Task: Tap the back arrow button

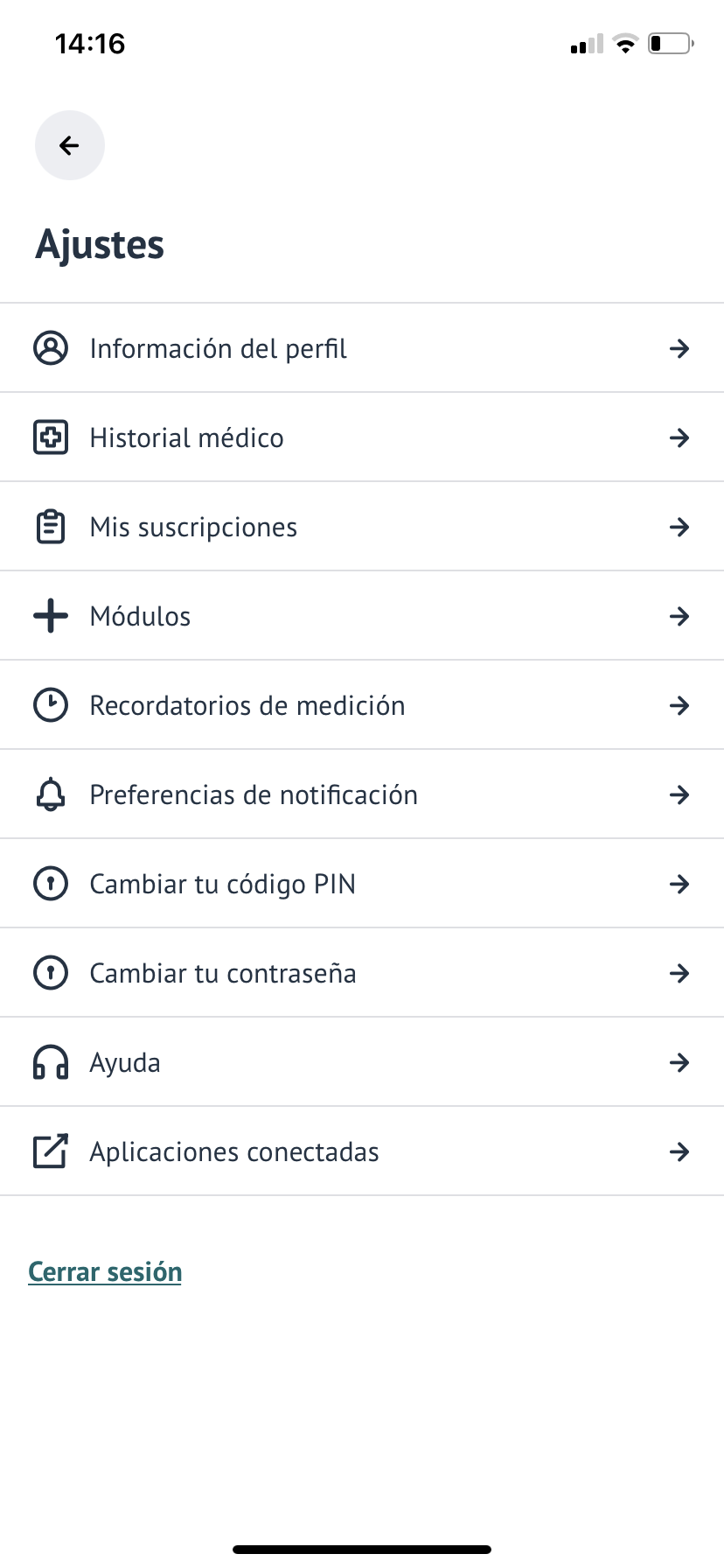Action: (x=70, y=145)
